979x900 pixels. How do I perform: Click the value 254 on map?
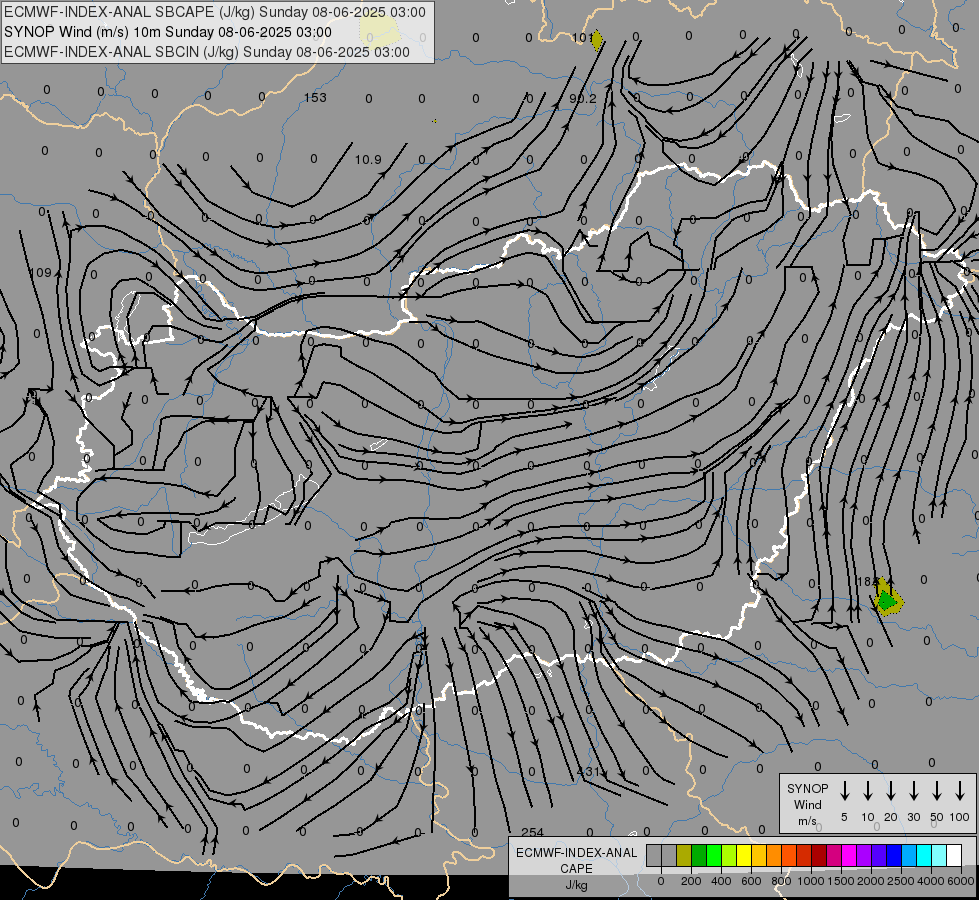532,832
